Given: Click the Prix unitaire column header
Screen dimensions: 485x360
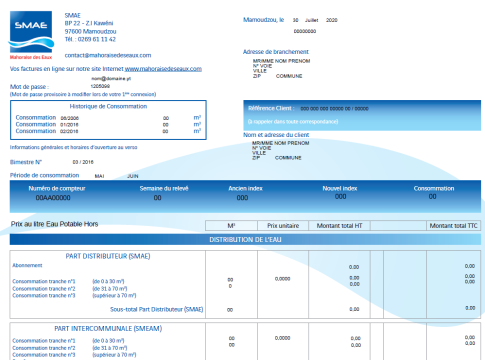Looking at the screenshot, I should point(283,226).
